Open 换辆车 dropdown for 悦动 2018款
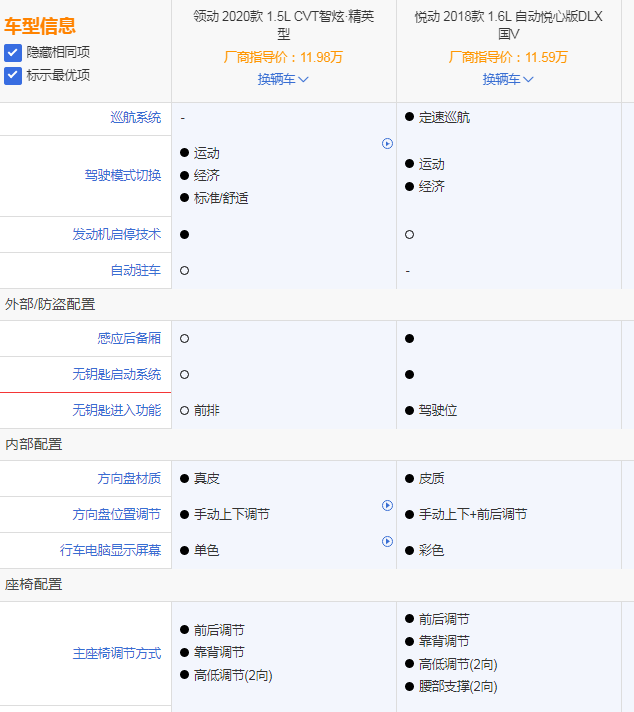The width and height of the screenshot is (634, 712). pyautogui.click(x=508, y=79)
